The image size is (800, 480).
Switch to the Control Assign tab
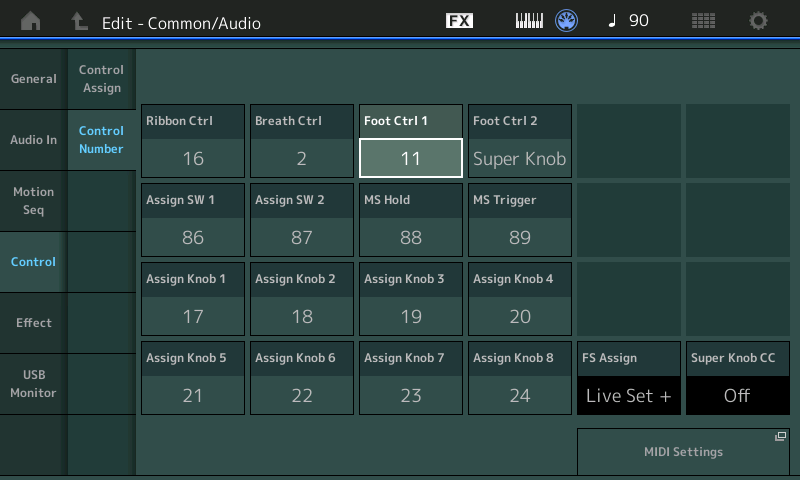[101, 79]
